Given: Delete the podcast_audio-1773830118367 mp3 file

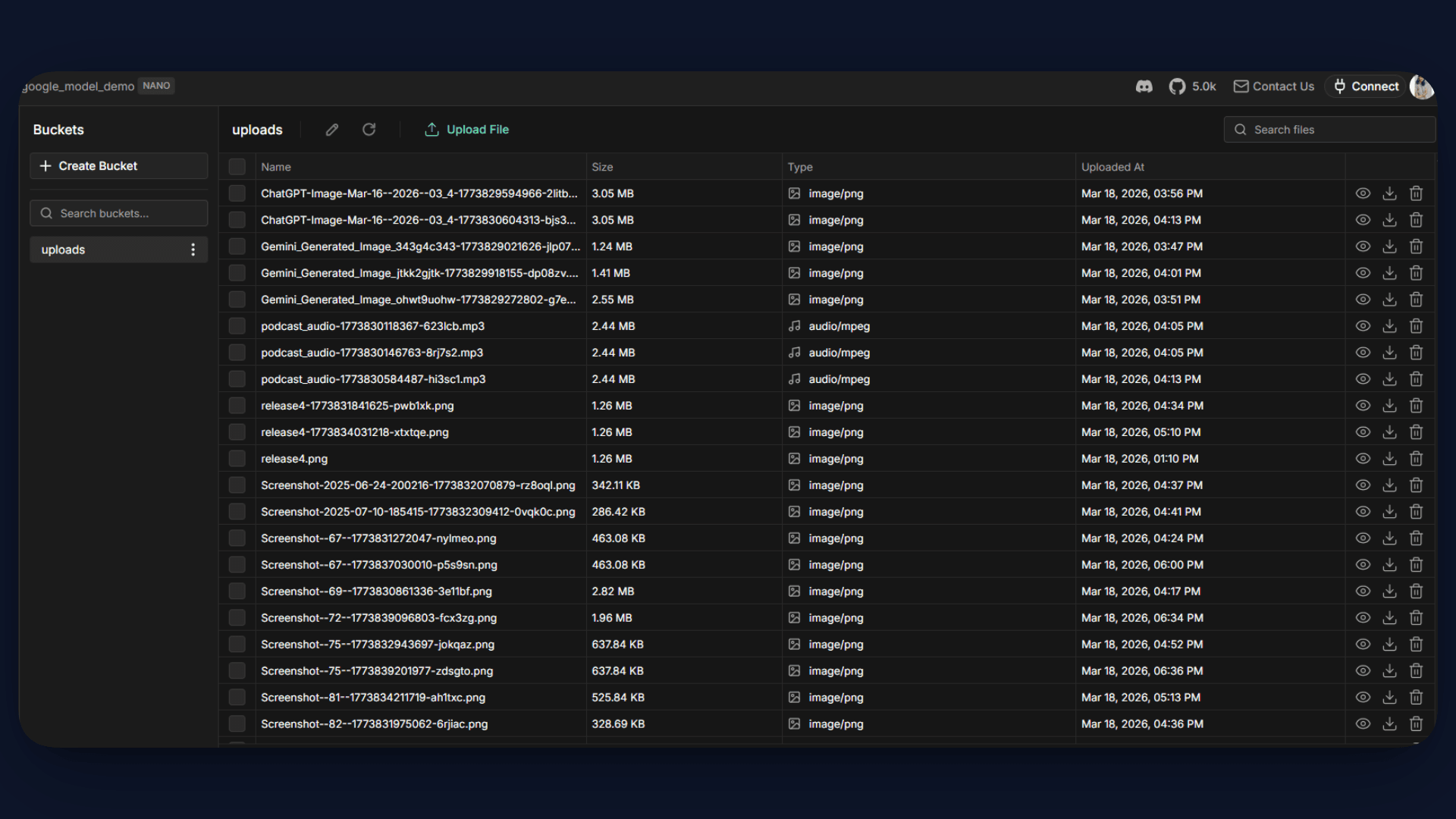Looking at the screenshot, I should (x=1416, y=326).
